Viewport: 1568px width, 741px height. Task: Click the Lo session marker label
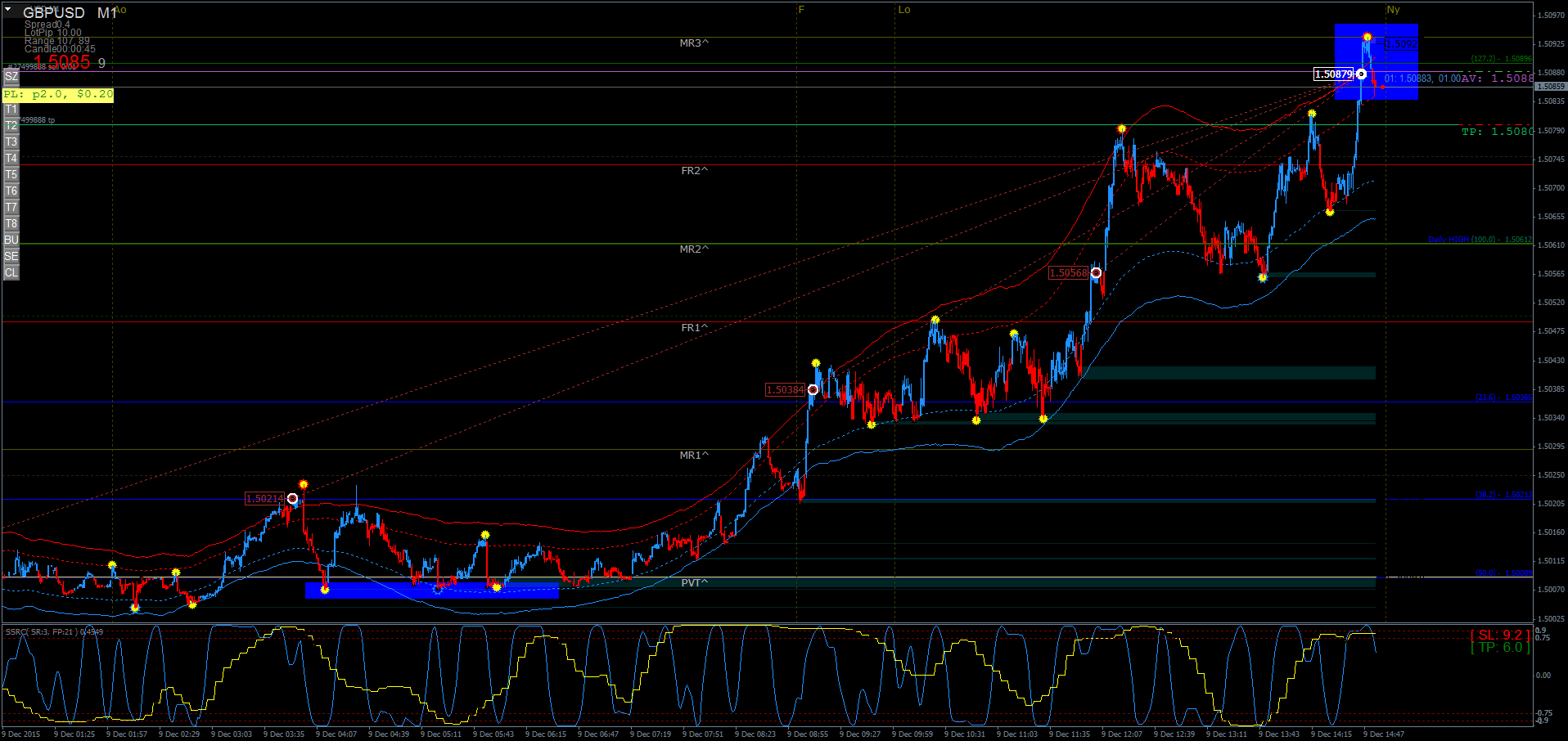tap(904, 10)
